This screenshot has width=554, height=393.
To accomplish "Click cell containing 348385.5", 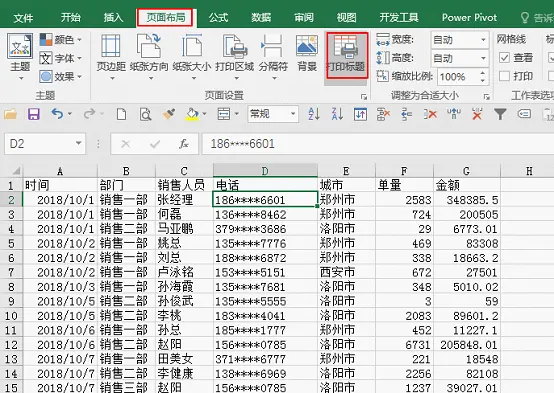I will tap(466, 200).
